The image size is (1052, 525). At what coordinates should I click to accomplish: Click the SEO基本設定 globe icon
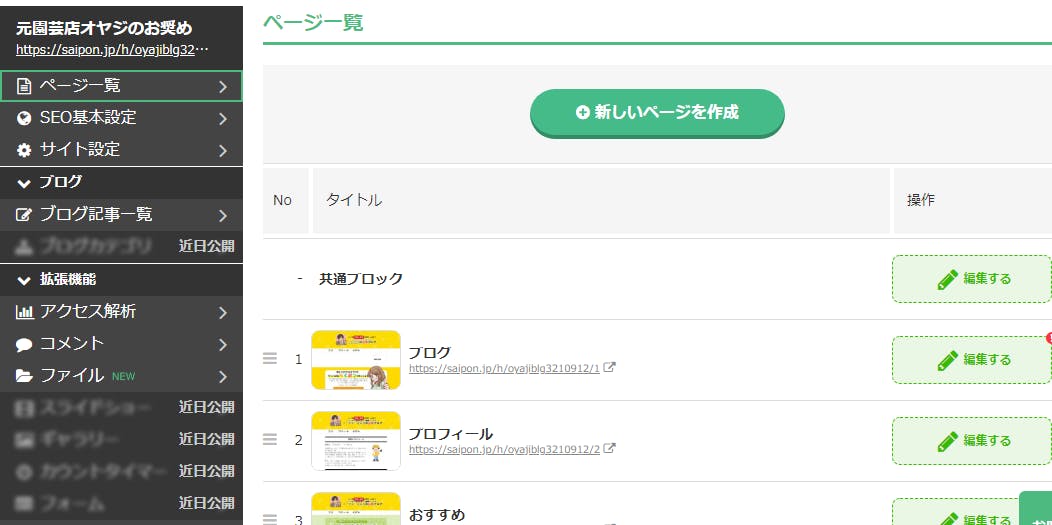[24, 118]
